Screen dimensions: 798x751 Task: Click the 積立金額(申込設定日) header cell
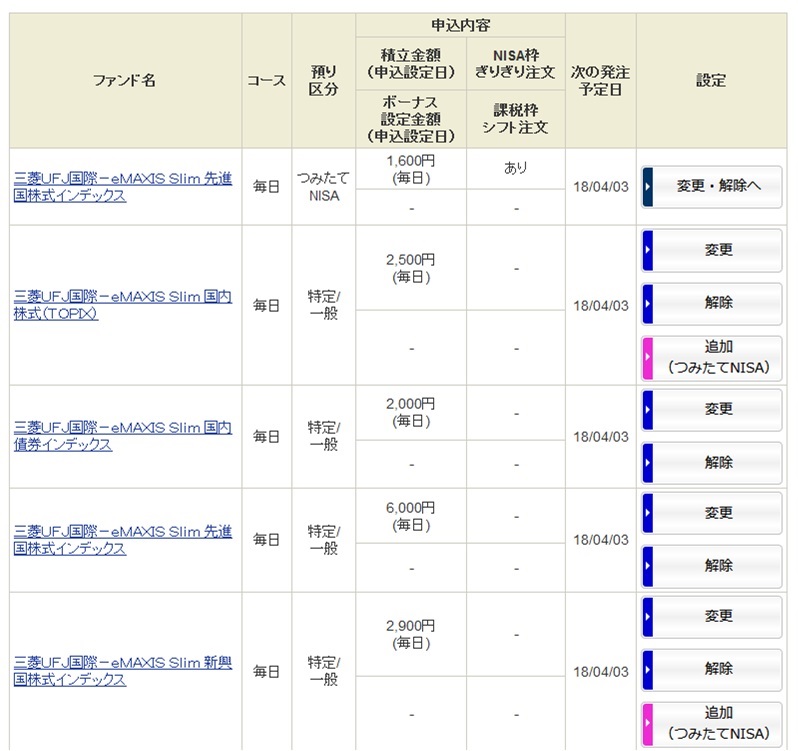411,64
